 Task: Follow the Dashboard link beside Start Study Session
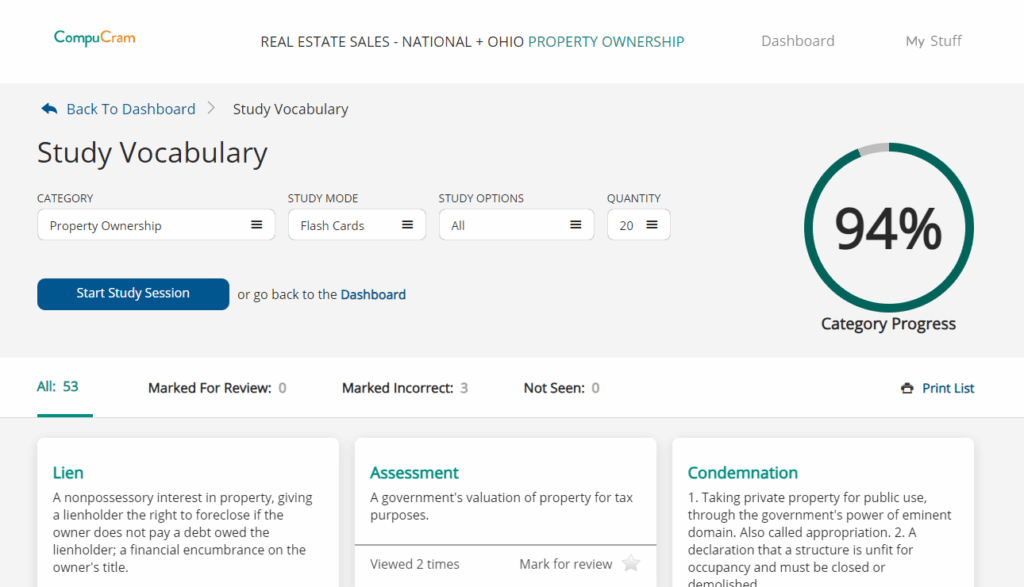click(373, 295)
